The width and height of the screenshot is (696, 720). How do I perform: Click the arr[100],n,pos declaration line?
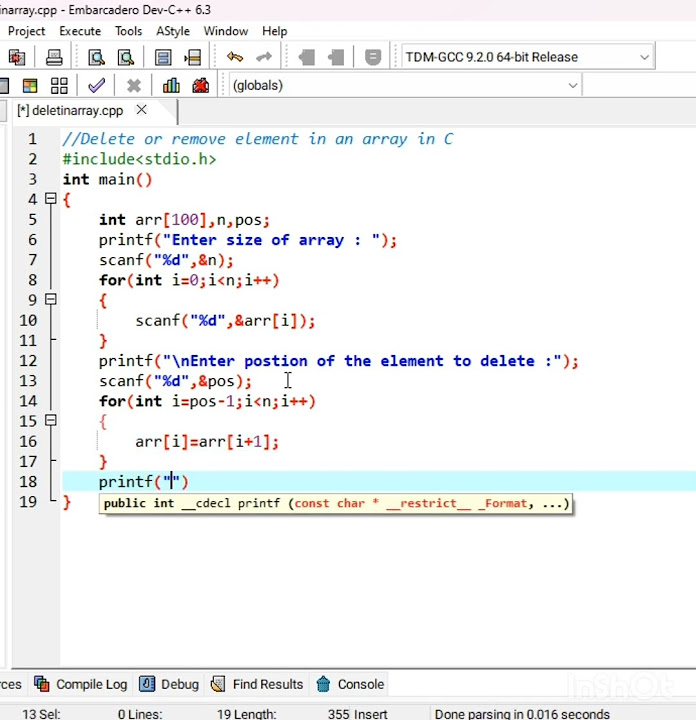(184, 219)
